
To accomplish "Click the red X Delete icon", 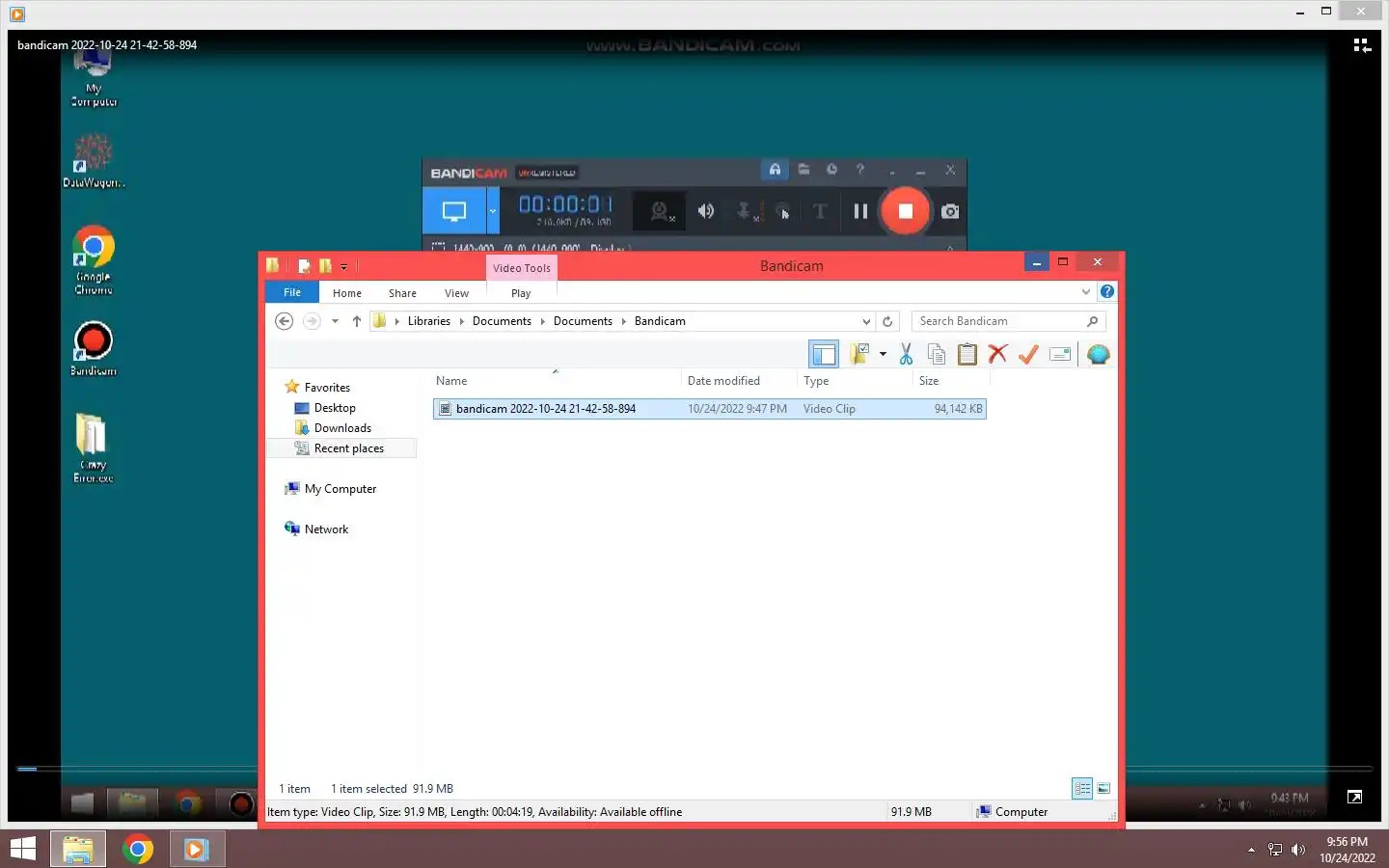I will (x=997, y=354).
